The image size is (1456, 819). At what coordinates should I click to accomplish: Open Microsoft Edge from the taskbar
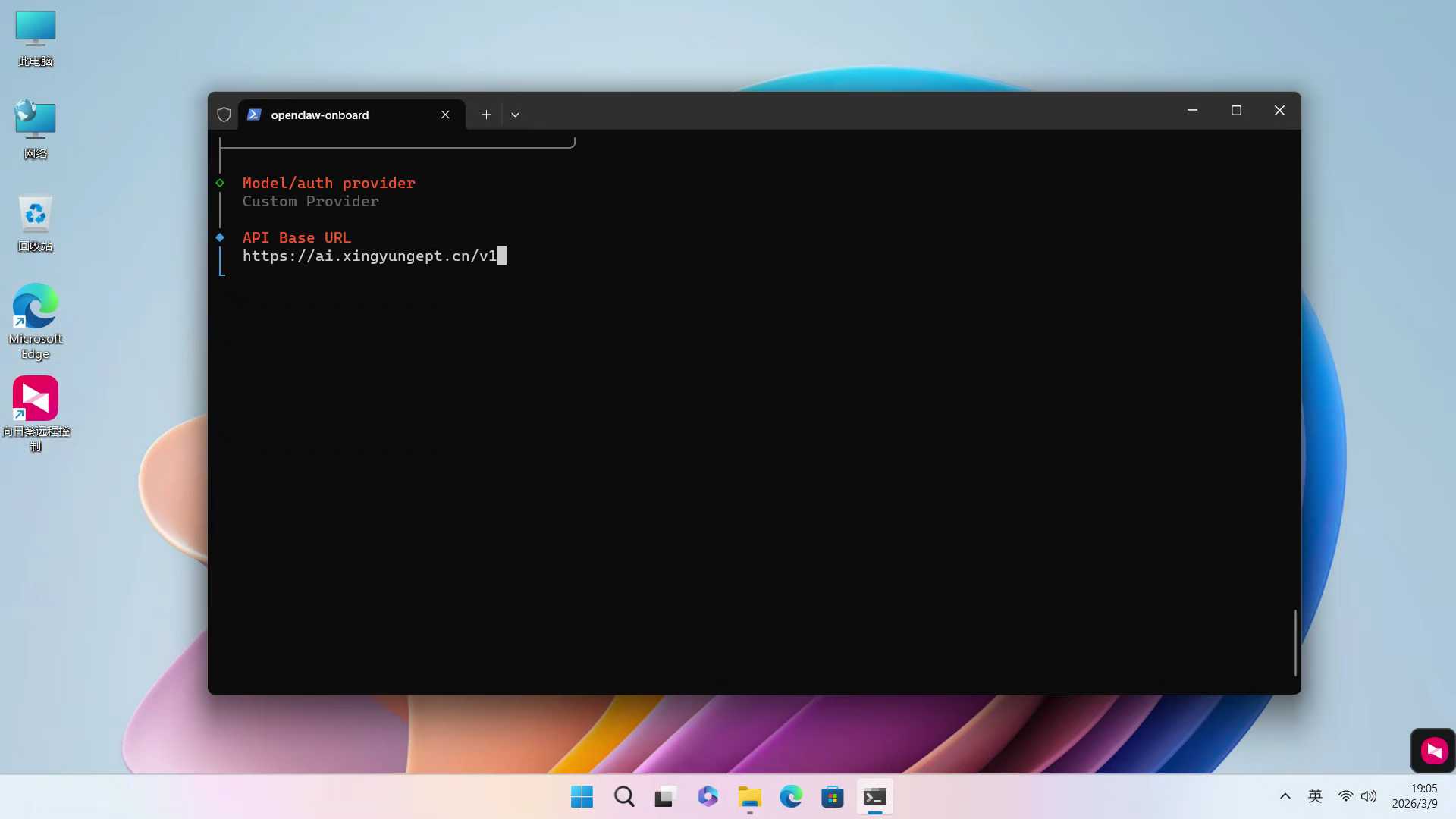coord(791,796)
